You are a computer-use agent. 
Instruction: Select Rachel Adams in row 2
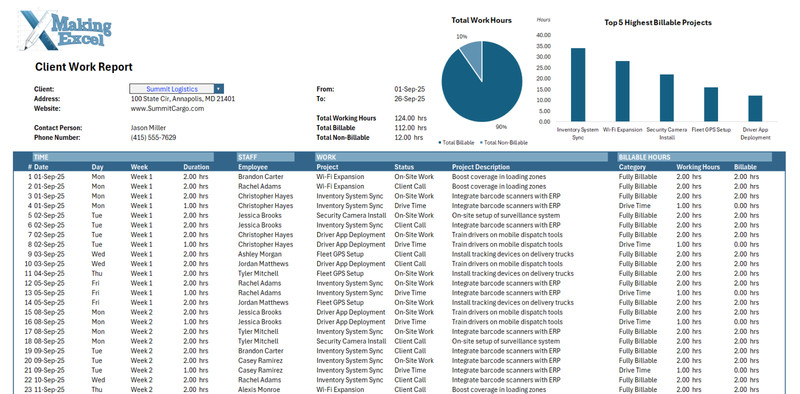point(259,186)
